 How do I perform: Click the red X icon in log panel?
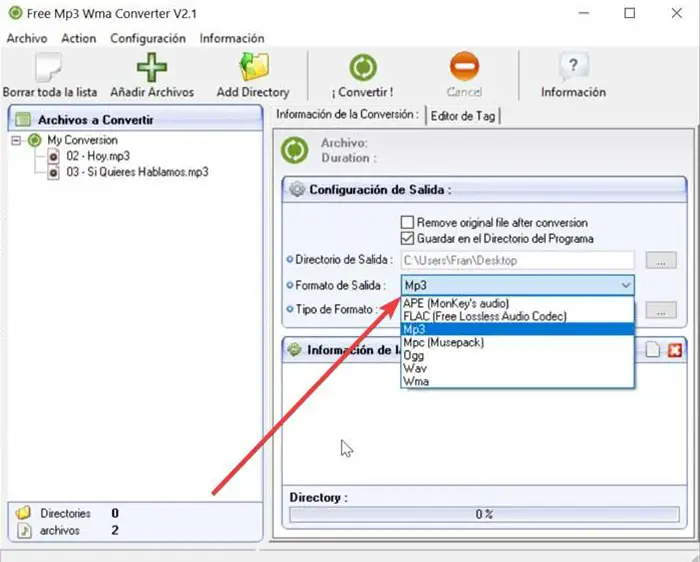pos(675,350)
